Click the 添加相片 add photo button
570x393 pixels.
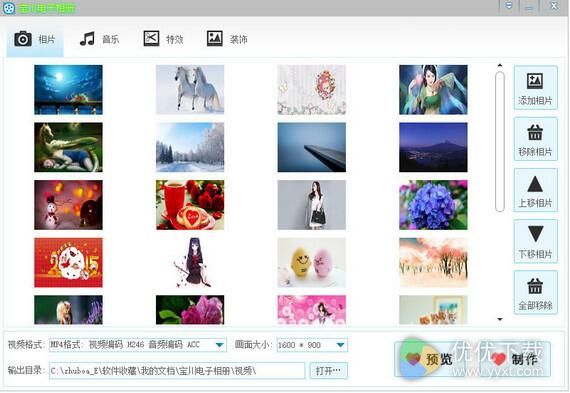pyautogui.click(x=535, y=88)
